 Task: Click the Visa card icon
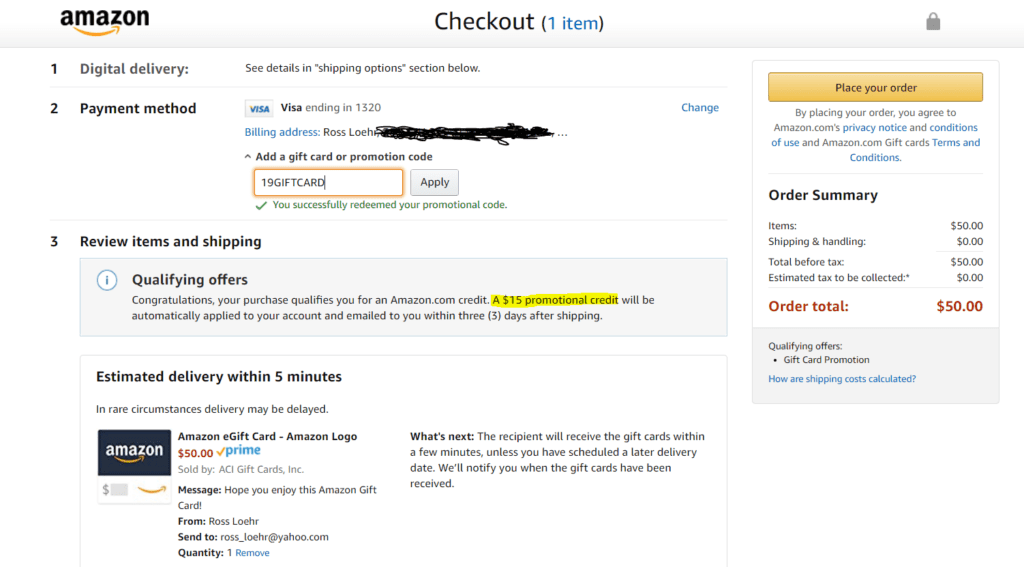[x=259, y=108]
